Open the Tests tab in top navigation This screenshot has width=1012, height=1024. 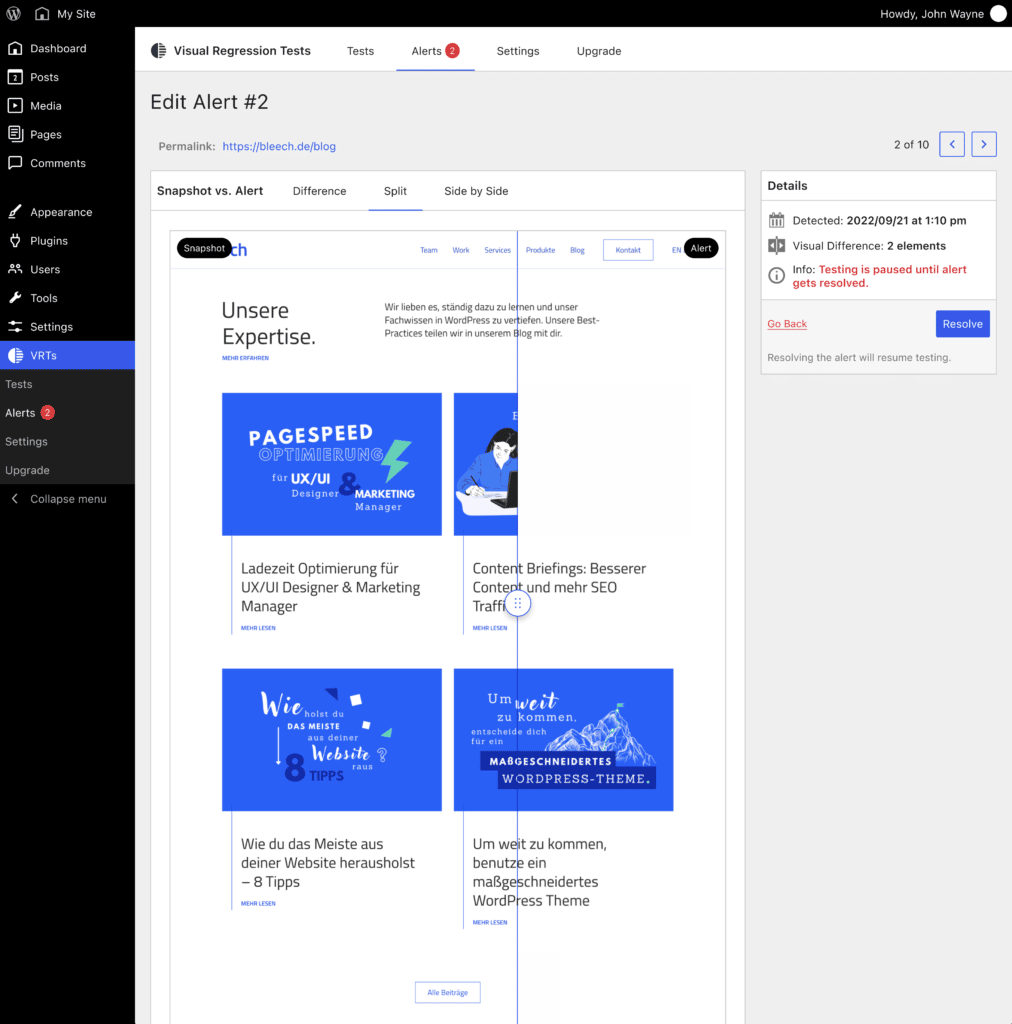pyautogui.click(x=360, y=51)
